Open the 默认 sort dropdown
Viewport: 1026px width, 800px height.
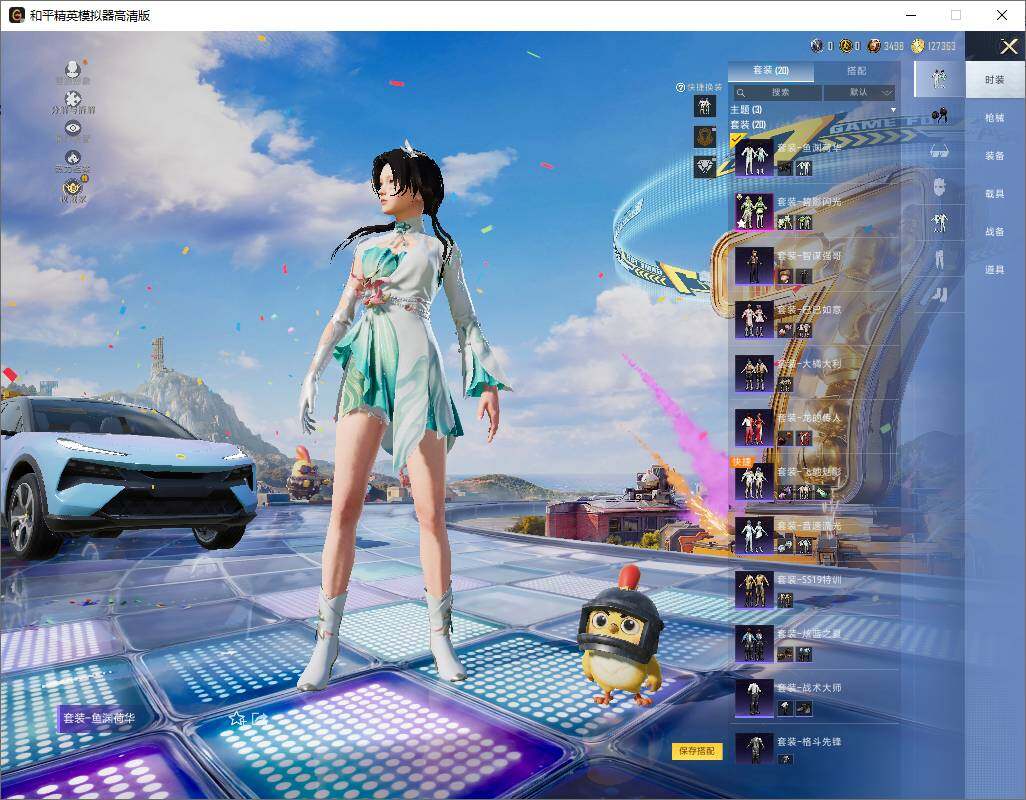click(x=858, y=93)
